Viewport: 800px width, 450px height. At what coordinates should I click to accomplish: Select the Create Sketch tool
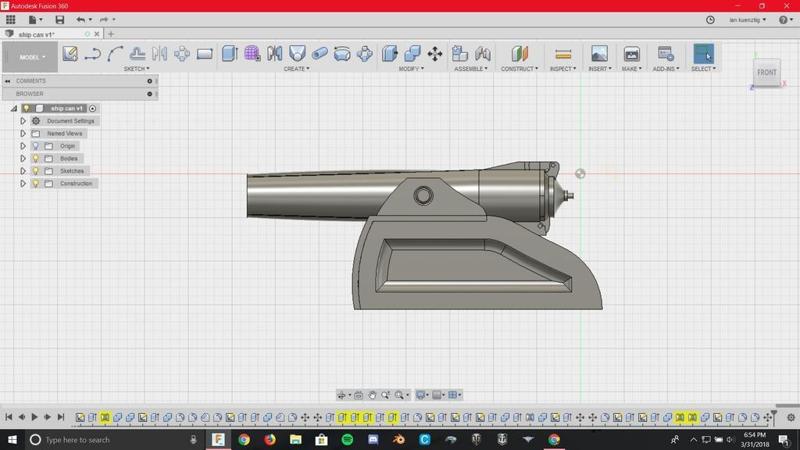(70, 54)
